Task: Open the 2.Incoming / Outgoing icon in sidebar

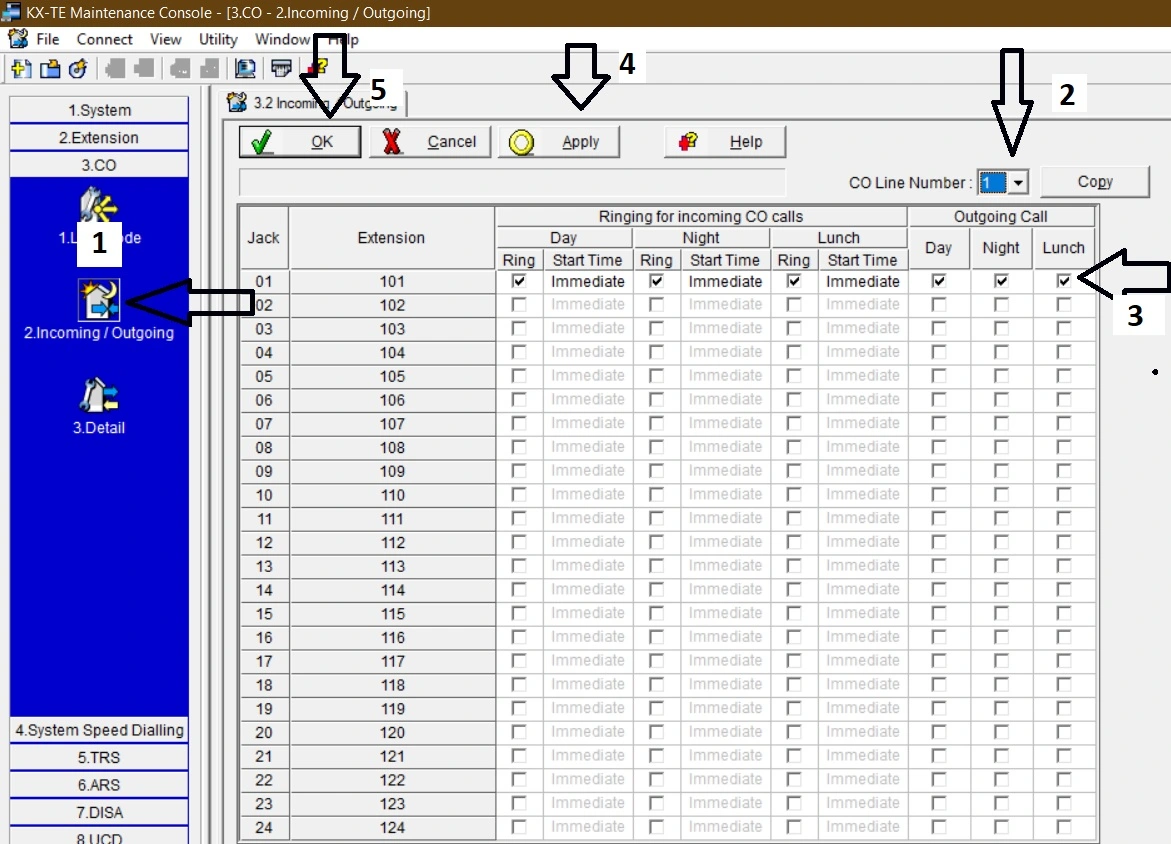Action: tap(99, 300)
